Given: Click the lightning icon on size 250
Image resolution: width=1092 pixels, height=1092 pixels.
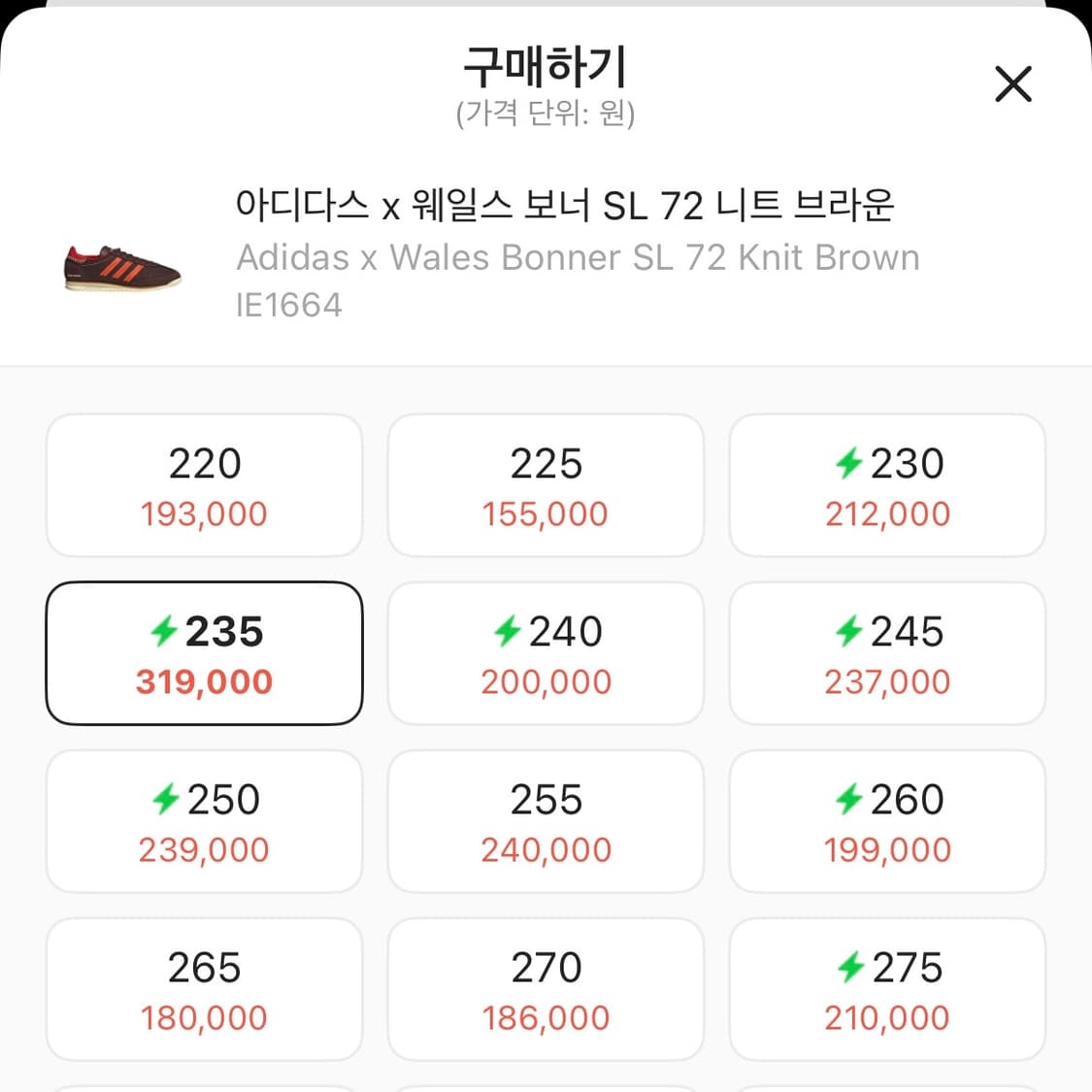Looking at the screenshot, I should 168,800.
